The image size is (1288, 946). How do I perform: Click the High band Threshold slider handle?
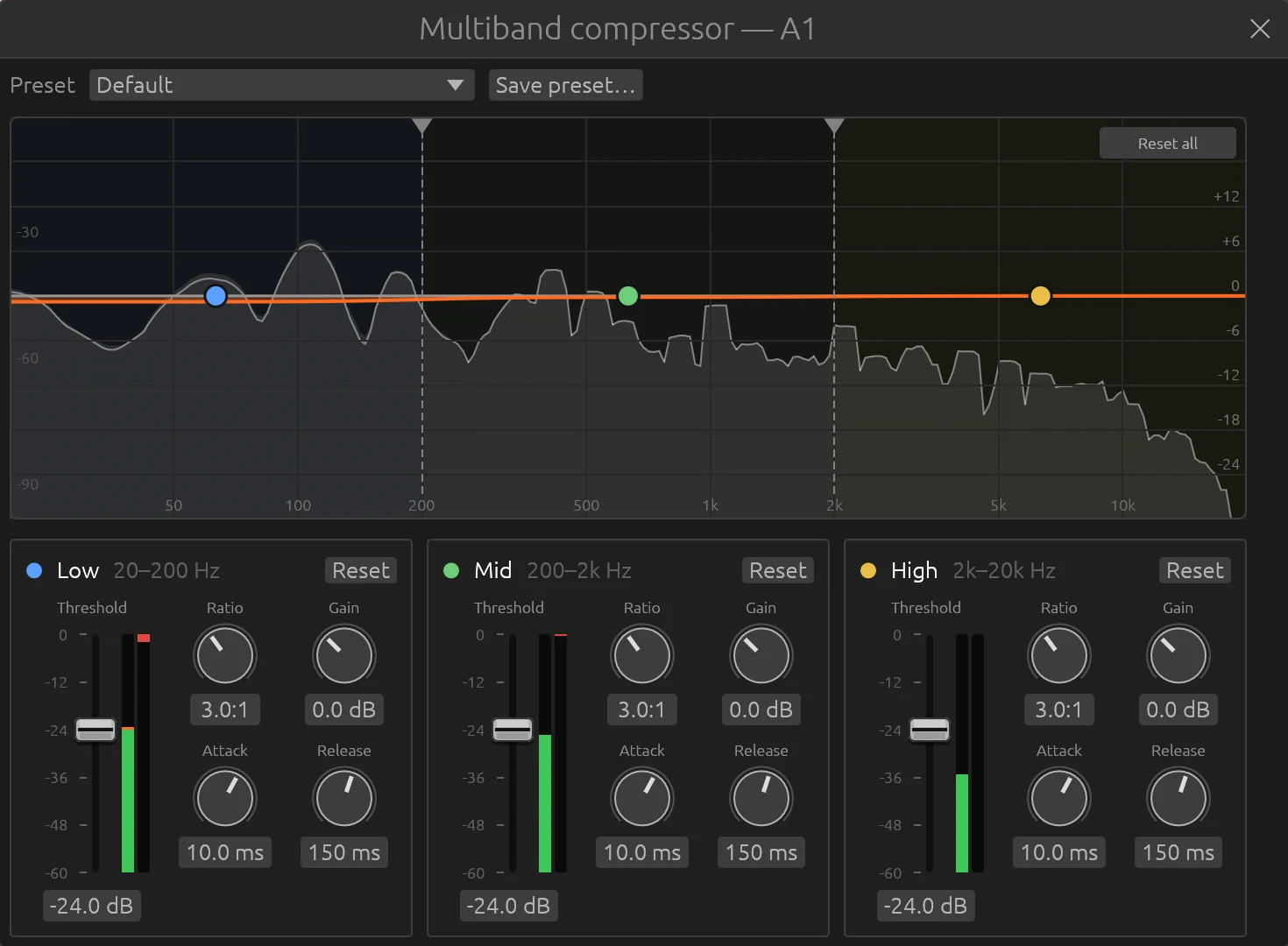click(930, 730)
